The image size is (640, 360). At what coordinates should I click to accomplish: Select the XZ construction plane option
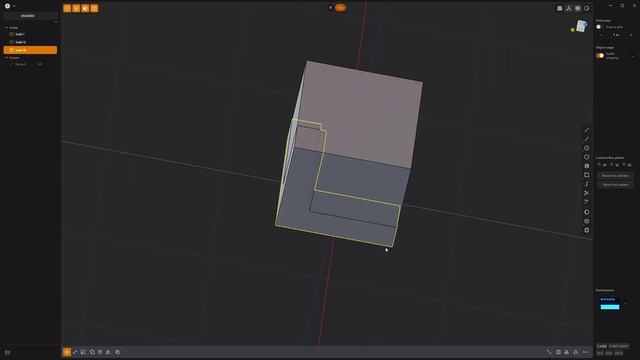[627, 165]
